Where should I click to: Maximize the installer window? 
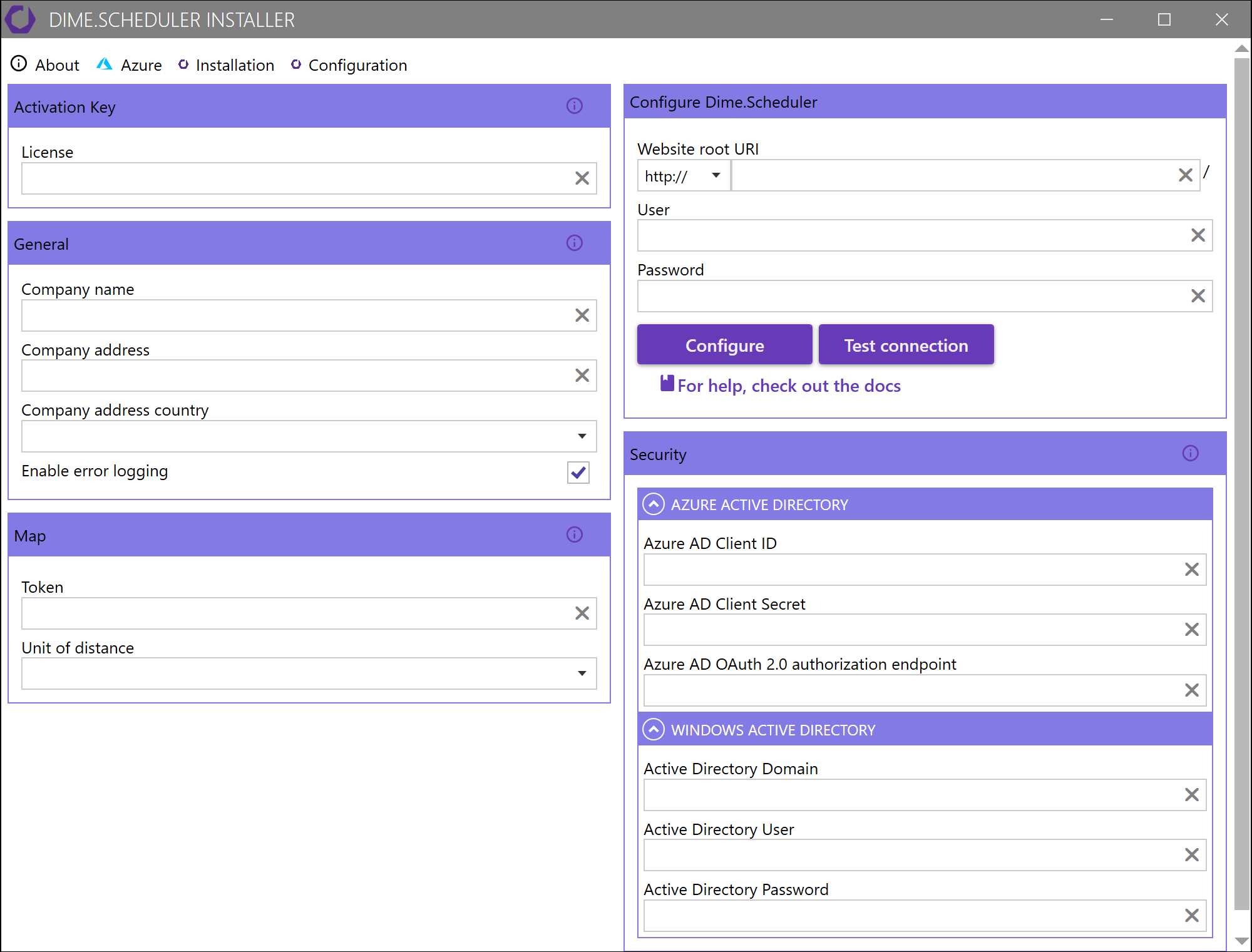pyautogui.click(x=1164, y=19)
